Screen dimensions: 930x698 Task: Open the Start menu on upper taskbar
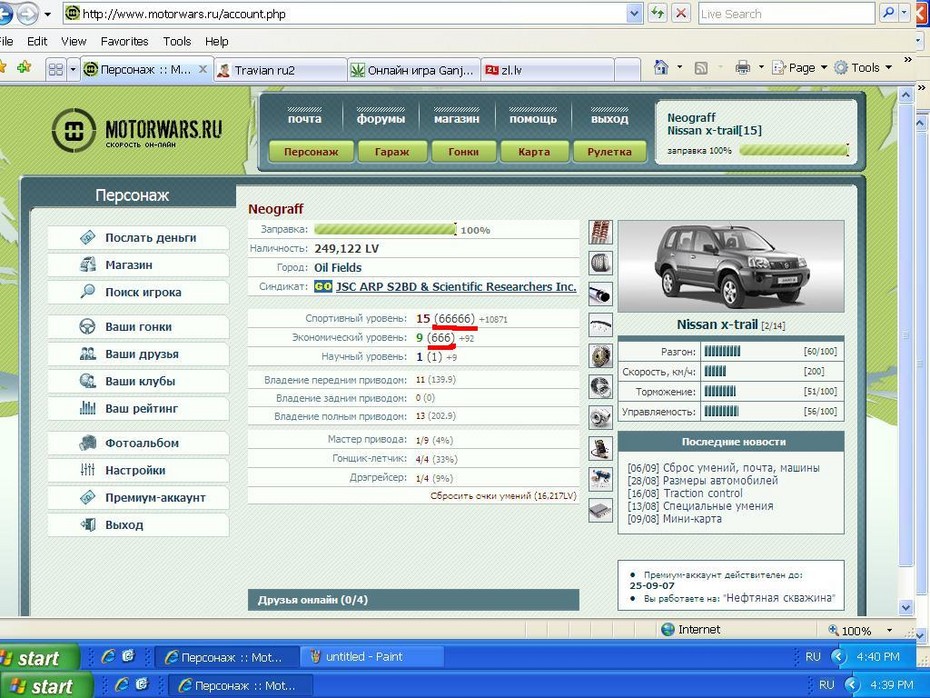[39, 658]
